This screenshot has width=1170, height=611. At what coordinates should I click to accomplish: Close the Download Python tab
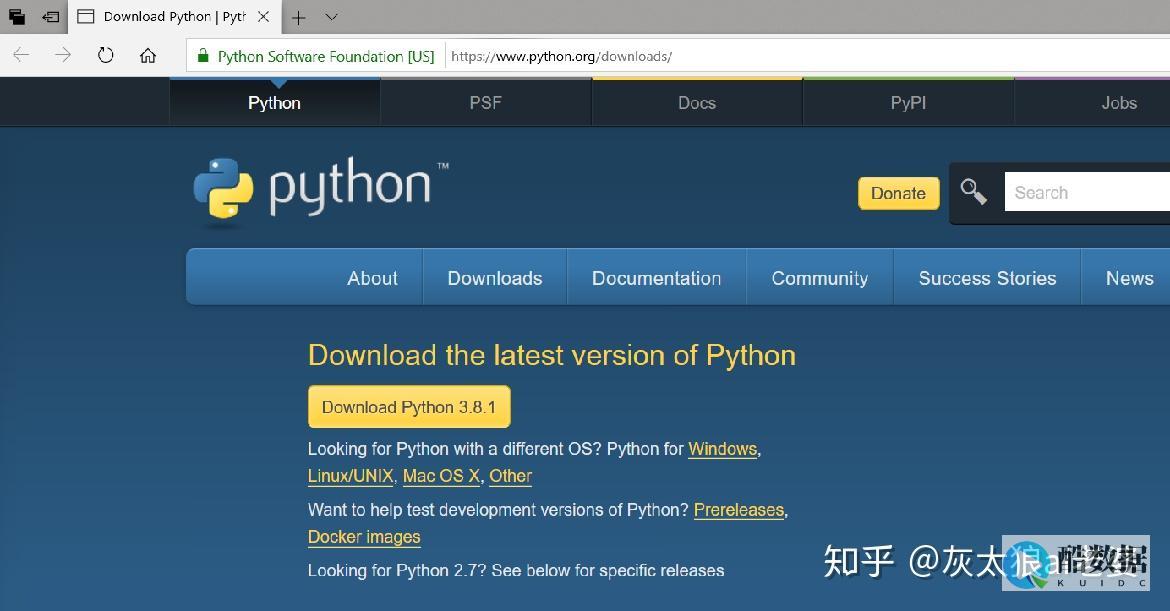pos(263,16)
